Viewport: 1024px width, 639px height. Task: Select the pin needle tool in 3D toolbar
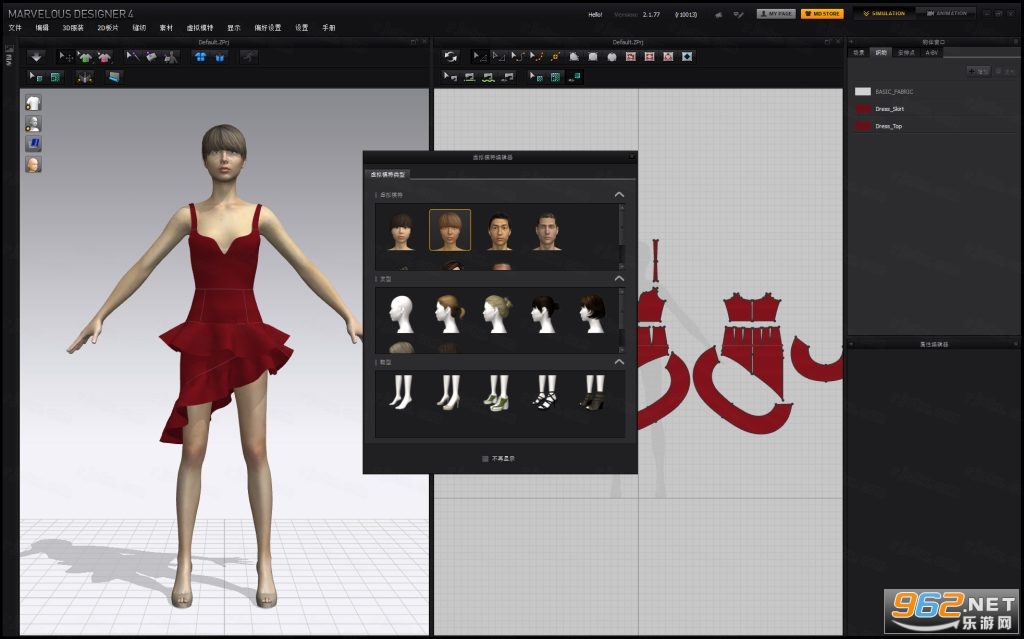coord(133,57)
